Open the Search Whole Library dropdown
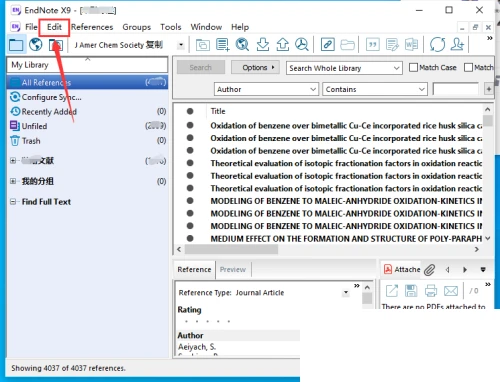This screenshot has height=382, width=500. (396, 68)
